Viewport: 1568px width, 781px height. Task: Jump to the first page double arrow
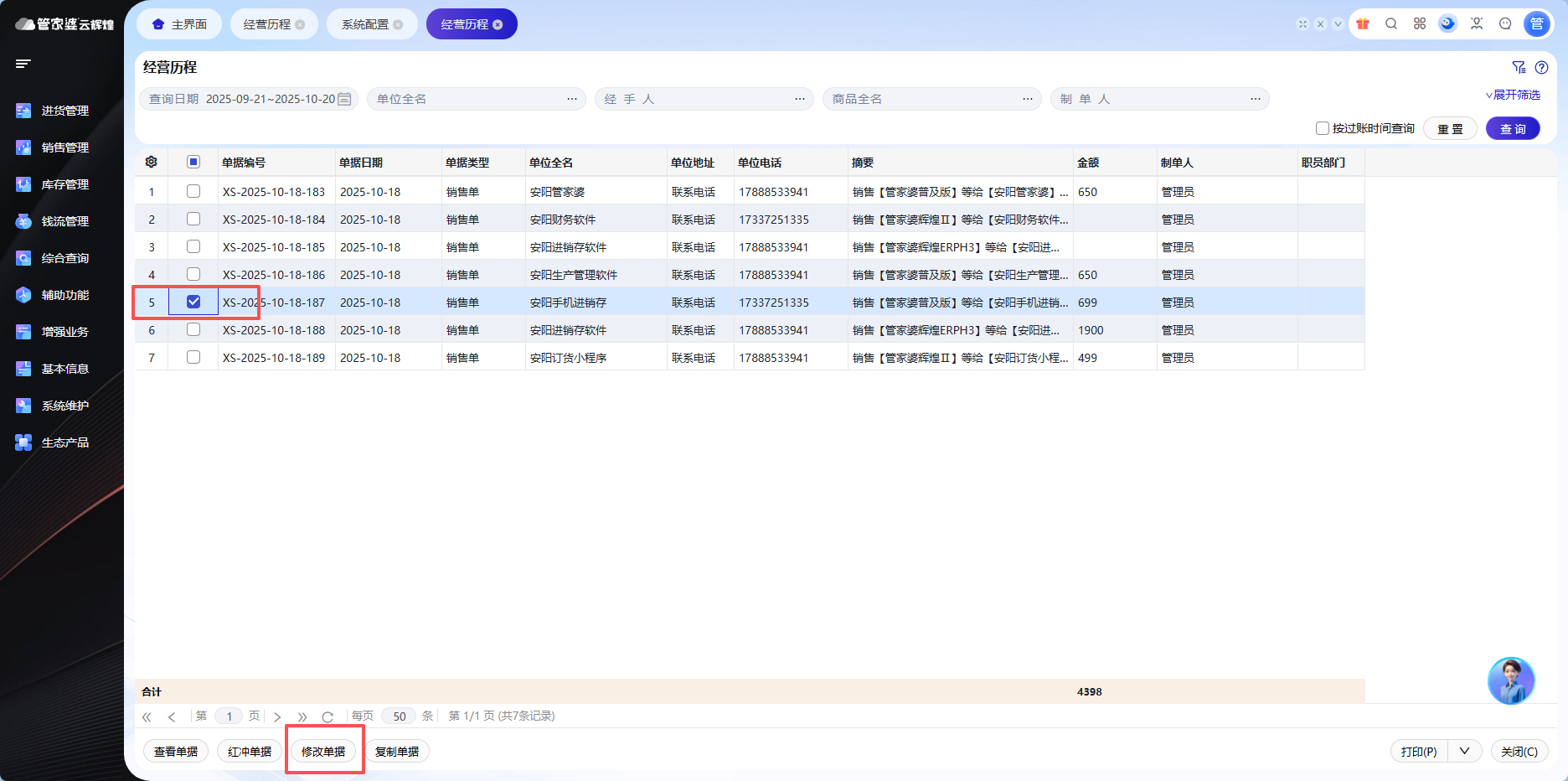pyautogui.click(x=147, y=716)
